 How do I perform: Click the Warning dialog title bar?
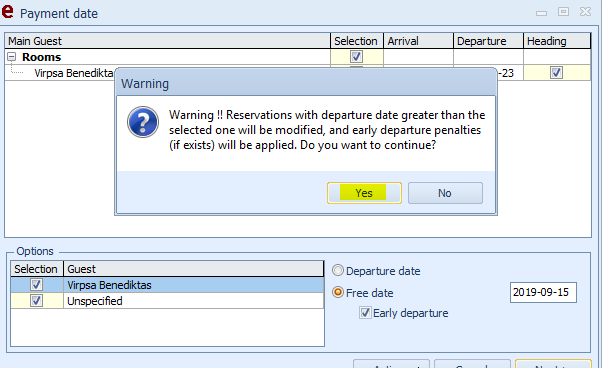coord(306,83)
